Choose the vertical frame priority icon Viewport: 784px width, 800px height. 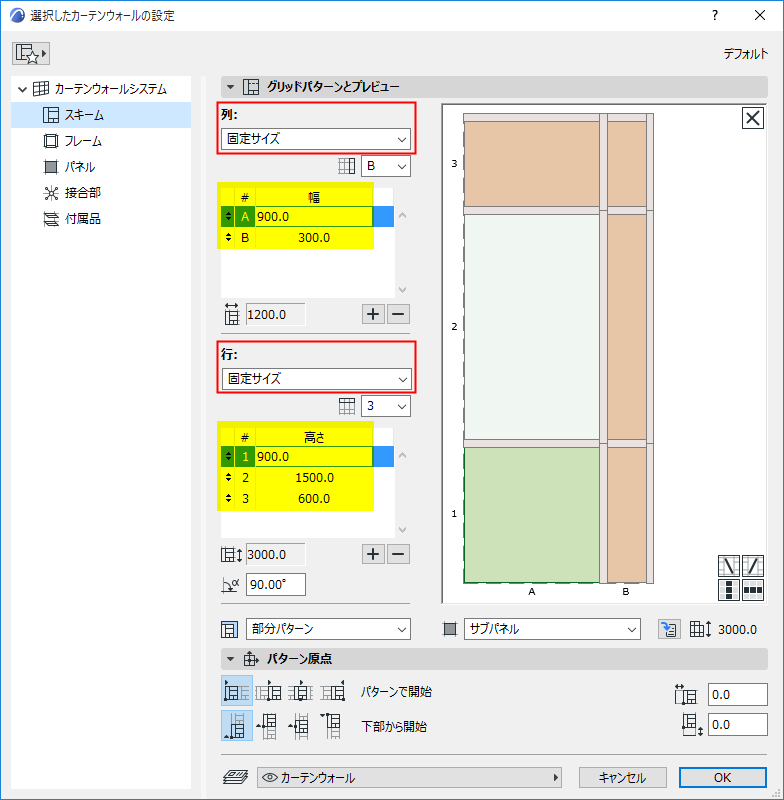click(x=728, y=590)
